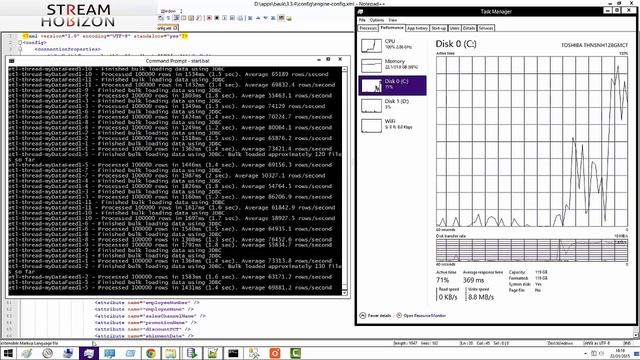Click 'ANSI as UTF-8' encoding in status bar
This screenshot has width=640, height=360.
point(597,343)
